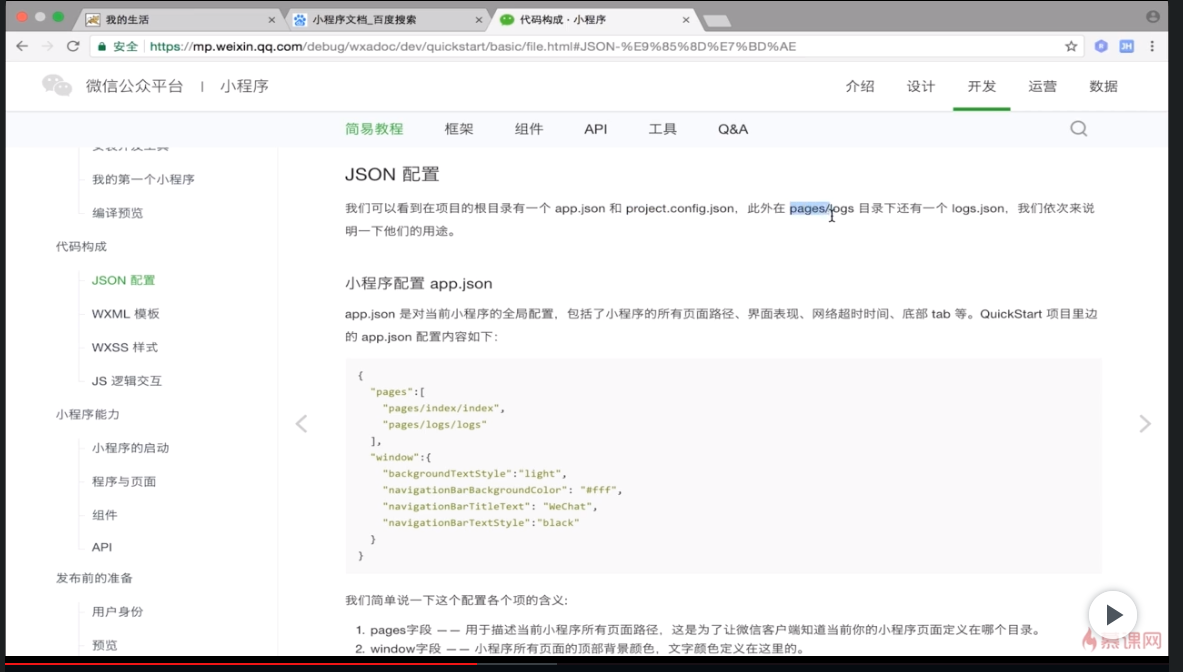Open WXSS 样式 in sidebar
Image resolution: width=1183 pixels, height=672 pixels.
[124, 347]
